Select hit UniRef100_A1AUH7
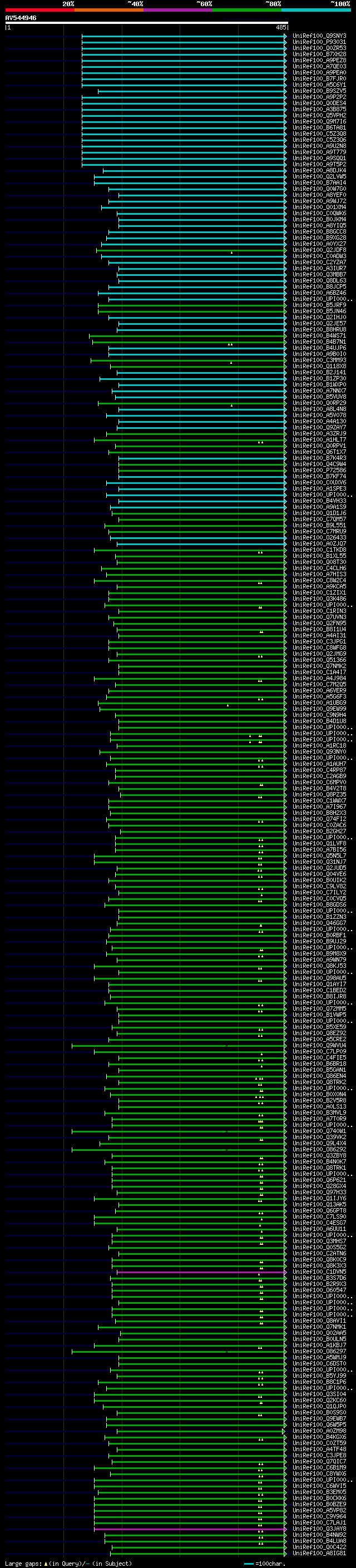The height and width of the screenshot is (1568, 356). point(319,764)
